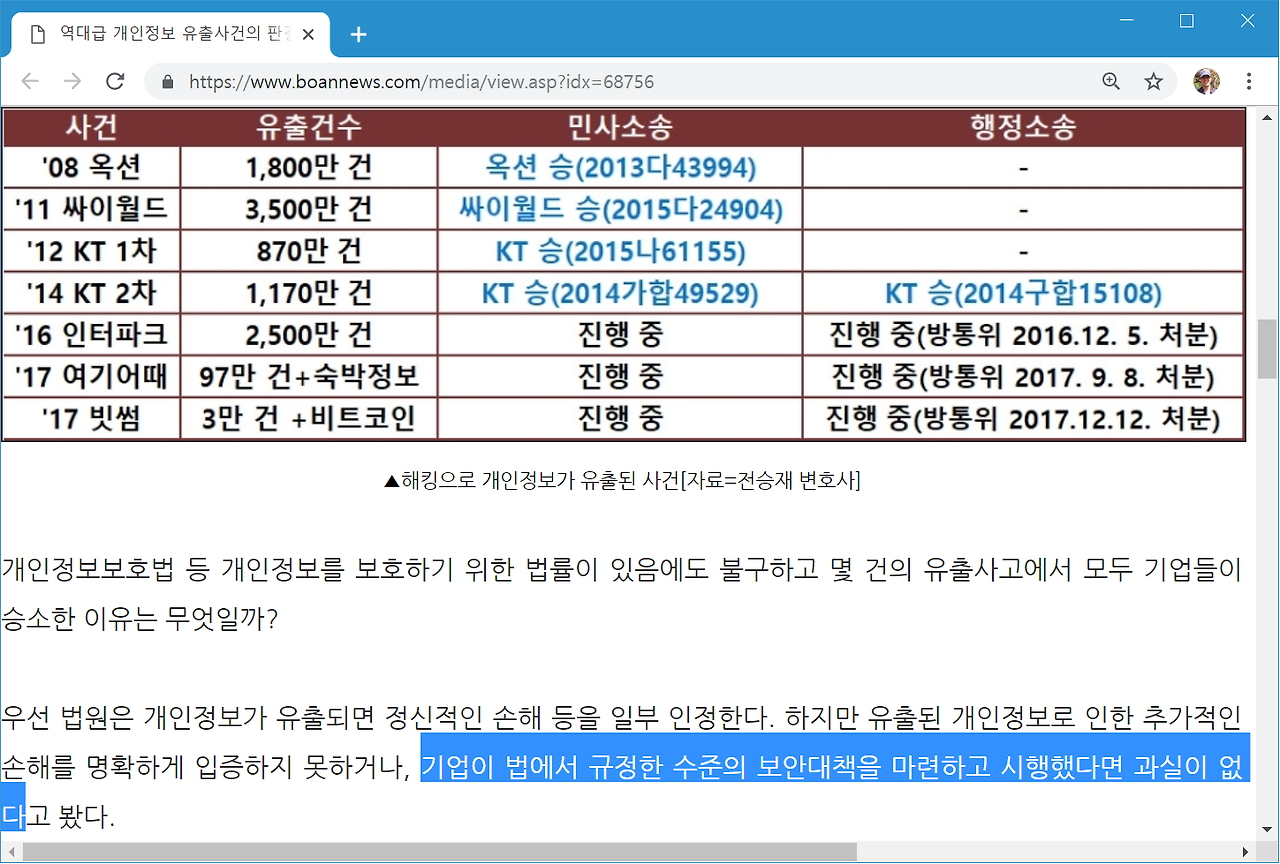Click the 행정소송 column header

click(1023, 128)
